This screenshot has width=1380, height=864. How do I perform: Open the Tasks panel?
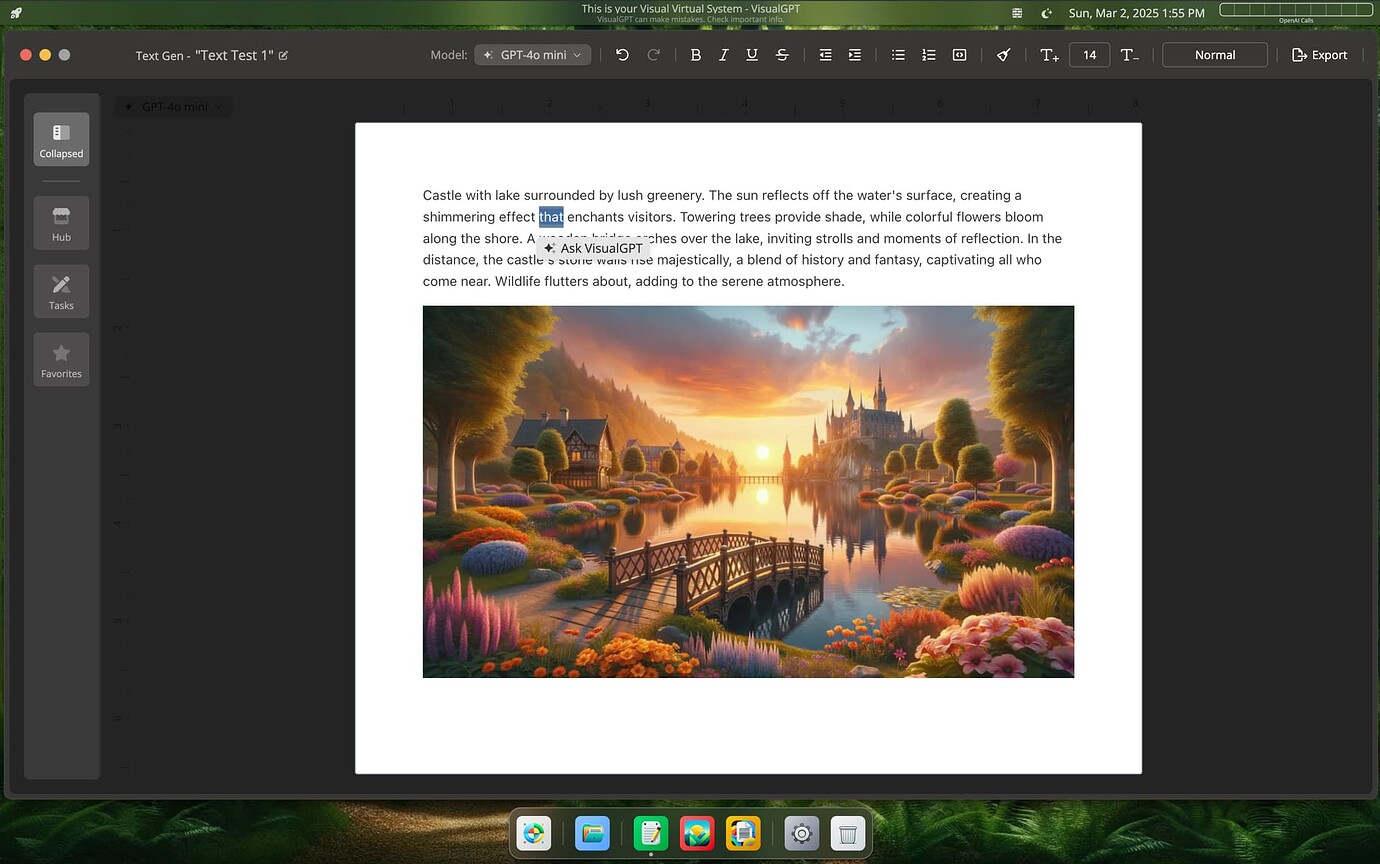(x=61, y=291)
